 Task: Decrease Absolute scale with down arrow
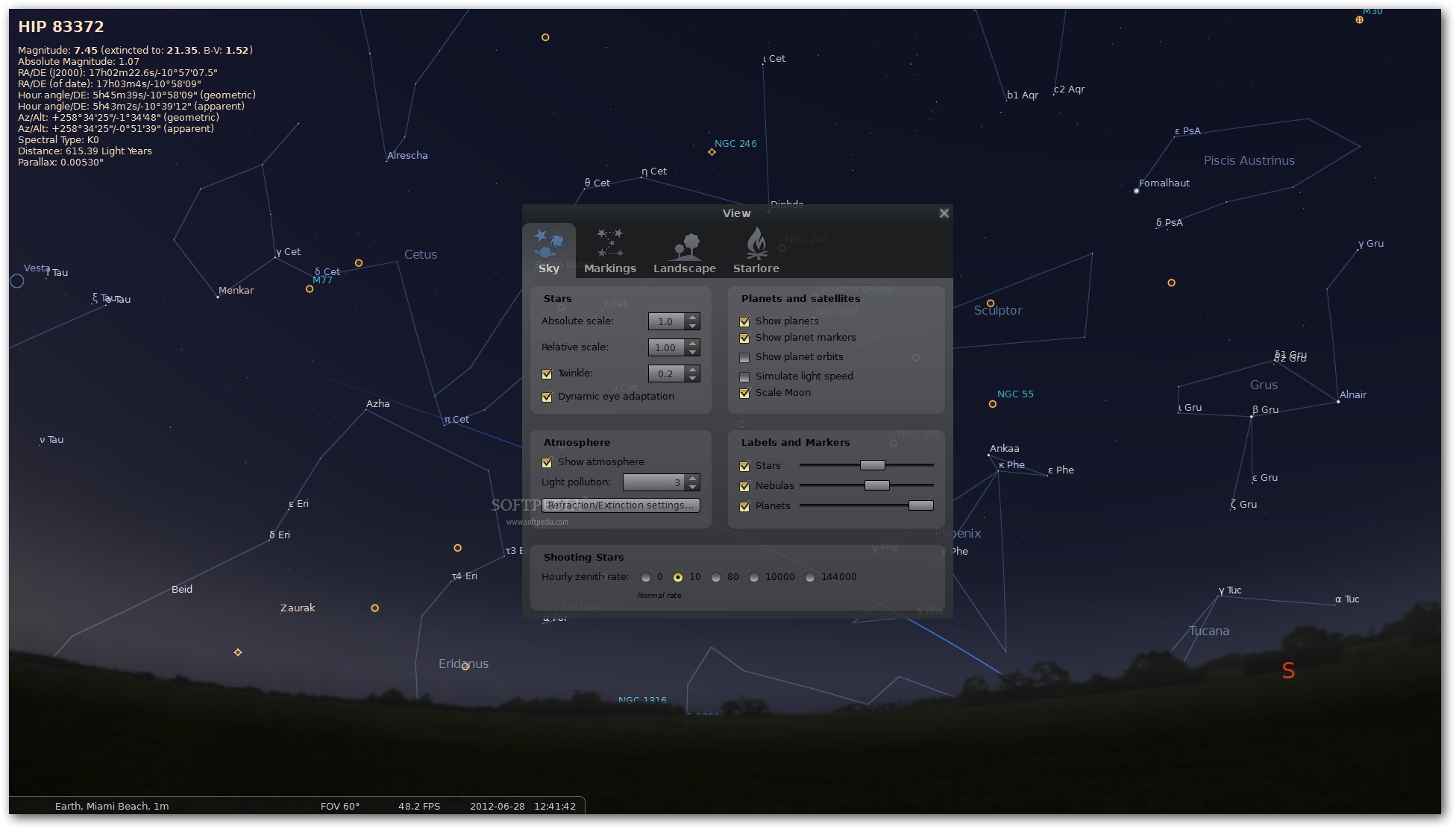(x=692, y=326)
